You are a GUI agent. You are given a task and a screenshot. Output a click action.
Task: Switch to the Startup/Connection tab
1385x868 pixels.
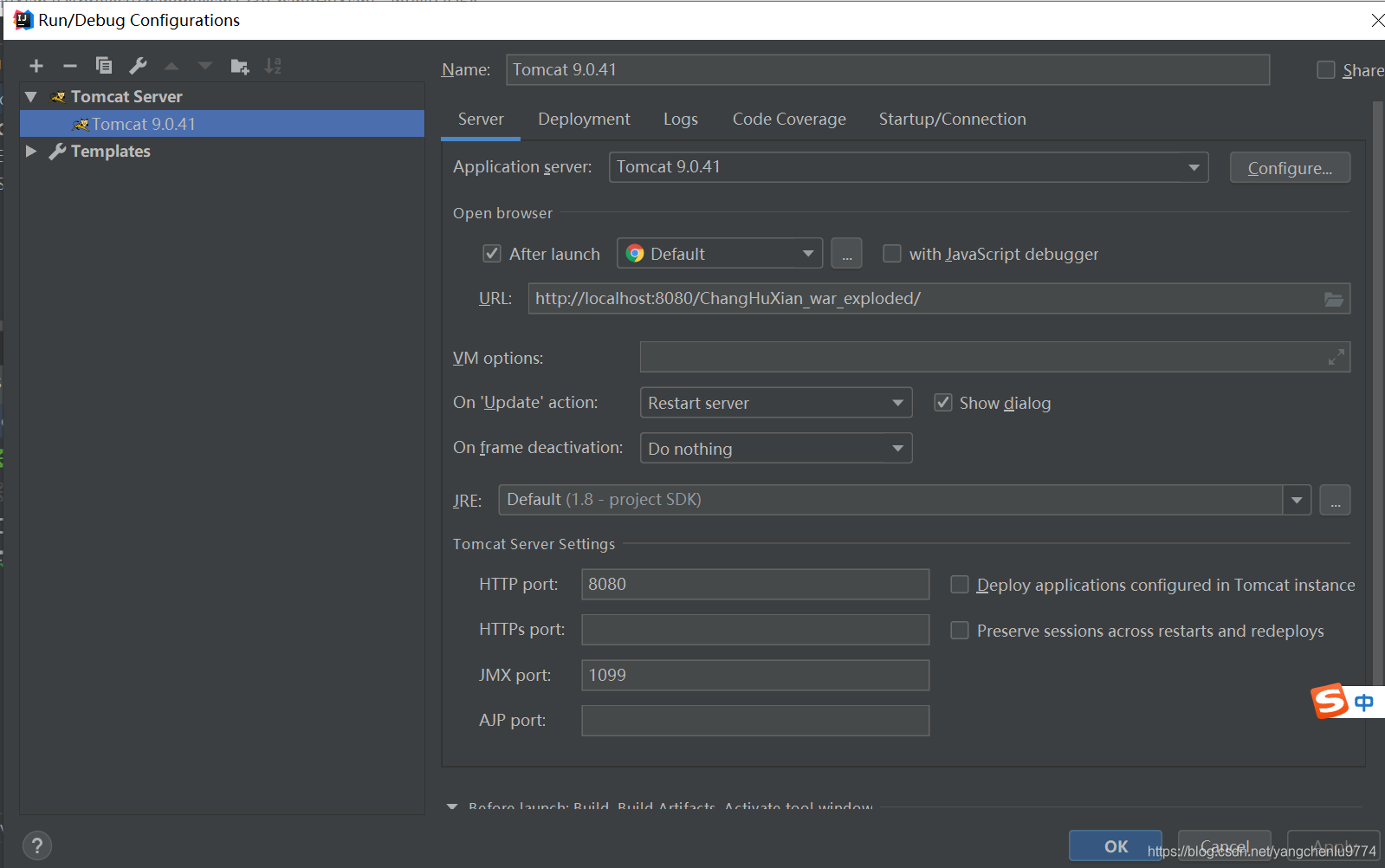pyautogui.click(x=952, y=120)
